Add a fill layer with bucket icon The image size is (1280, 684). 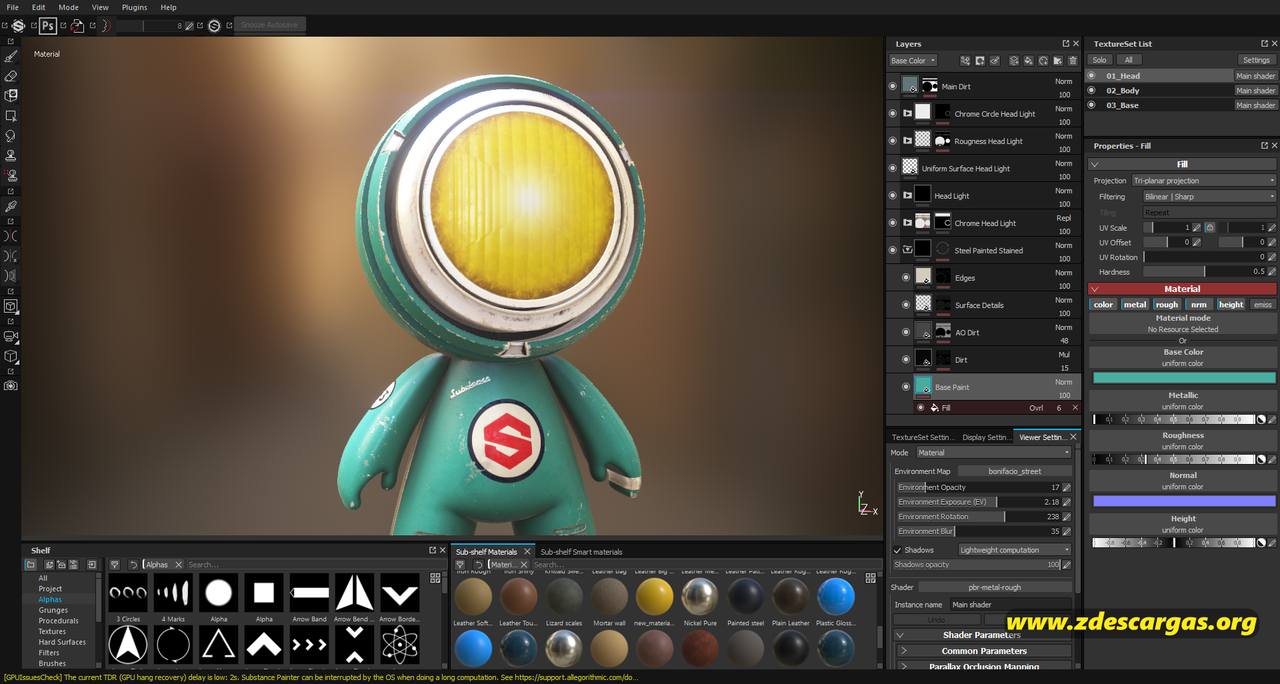click(x=1028, y=61)
